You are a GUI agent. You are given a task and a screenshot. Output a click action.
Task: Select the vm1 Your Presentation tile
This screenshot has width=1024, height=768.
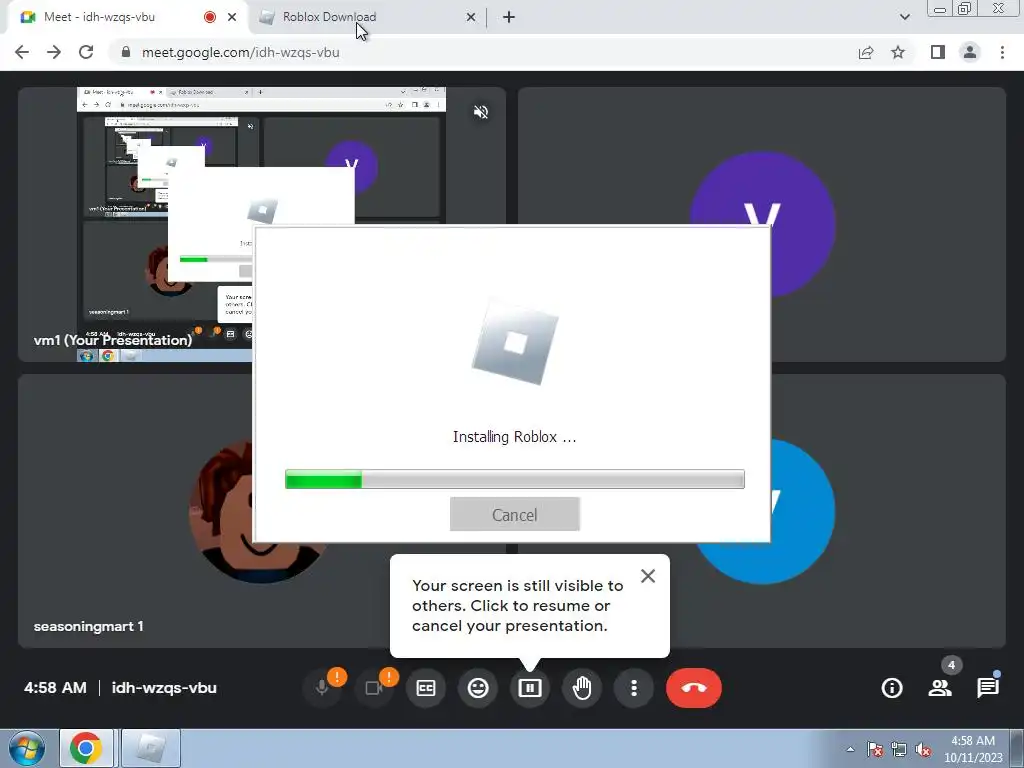tap(262, 224)
